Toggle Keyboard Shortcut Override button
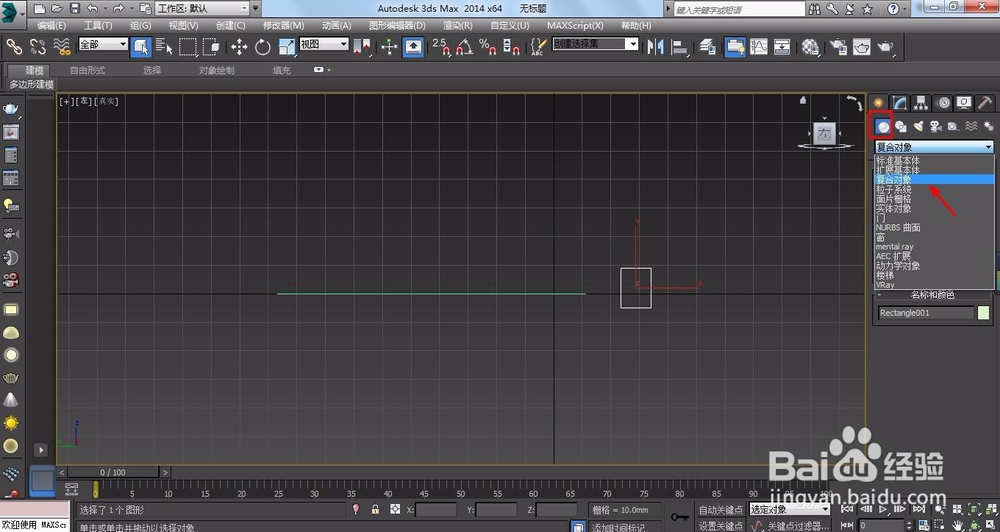The height and width of the screenshot is (532, 1000). pyautogui.click(x=413, y=47)
